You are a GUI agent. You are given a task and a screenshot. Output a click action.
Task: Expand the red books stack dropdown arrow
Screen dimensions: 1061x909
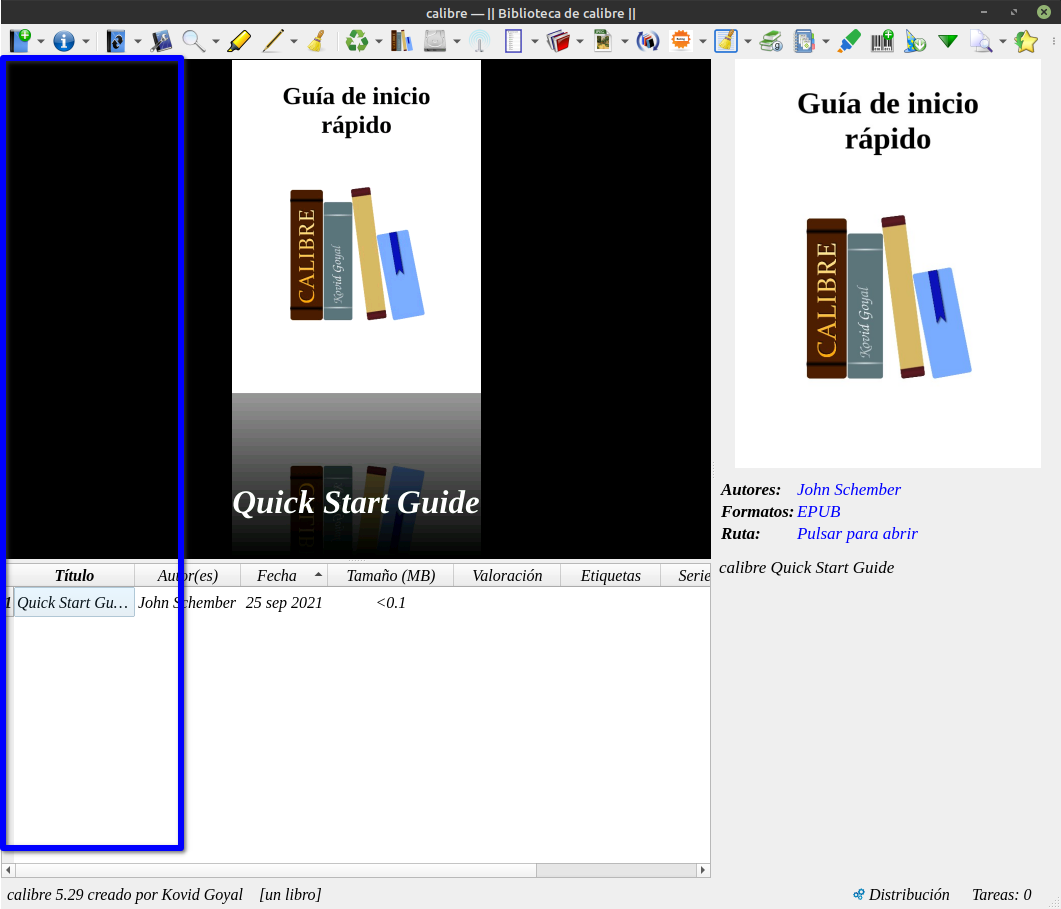[x=580, y=42]
